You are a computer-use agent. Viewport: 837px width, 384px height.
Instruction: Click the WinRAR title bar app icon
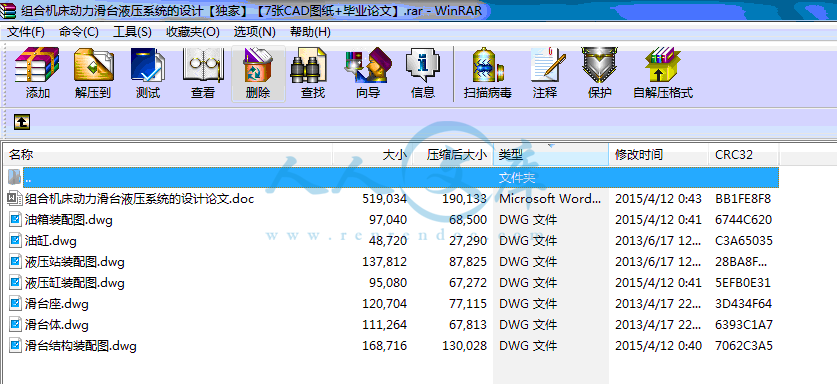click(7, 10)
